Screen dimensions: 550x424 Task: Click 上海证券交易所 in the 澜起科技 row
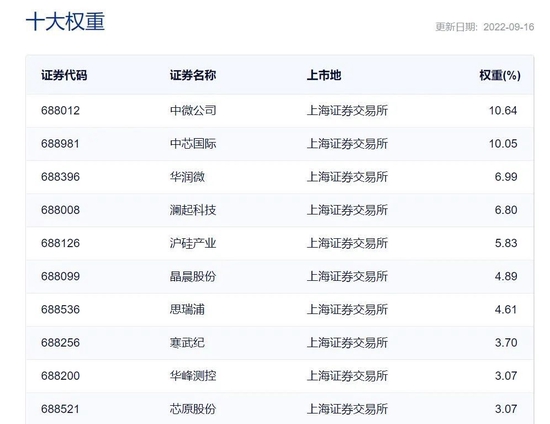[x=347, y=210]
